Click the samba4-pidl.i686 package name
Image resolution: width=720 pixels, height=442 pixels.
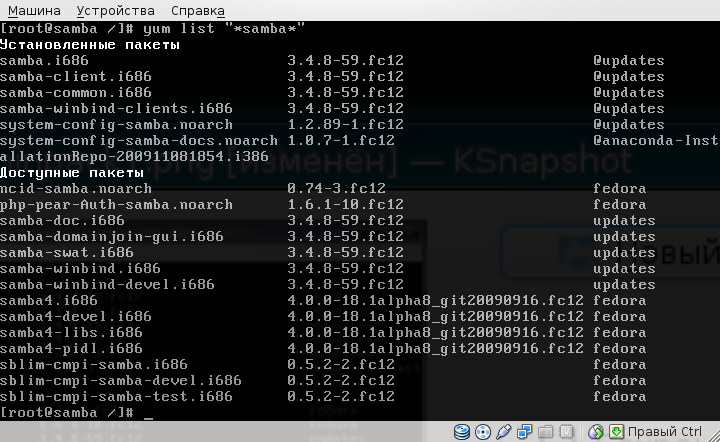71,349
